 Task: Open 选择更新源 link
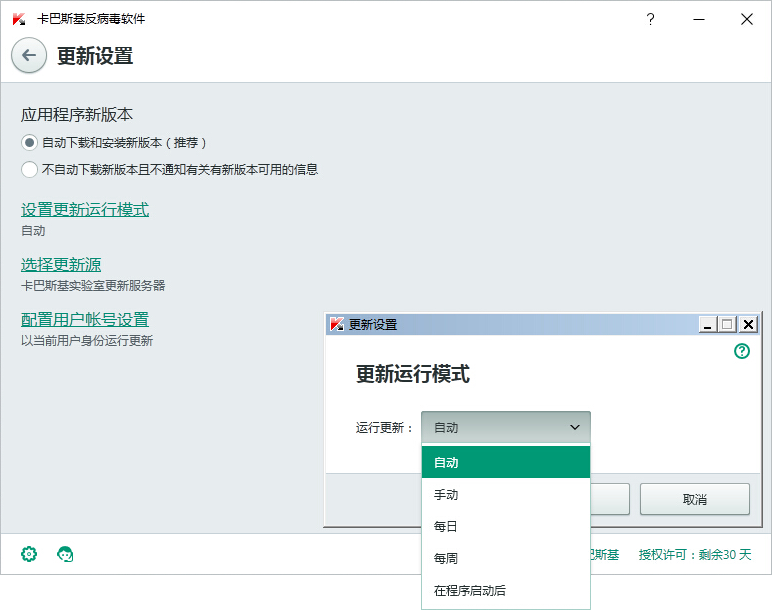click(61, 265)
